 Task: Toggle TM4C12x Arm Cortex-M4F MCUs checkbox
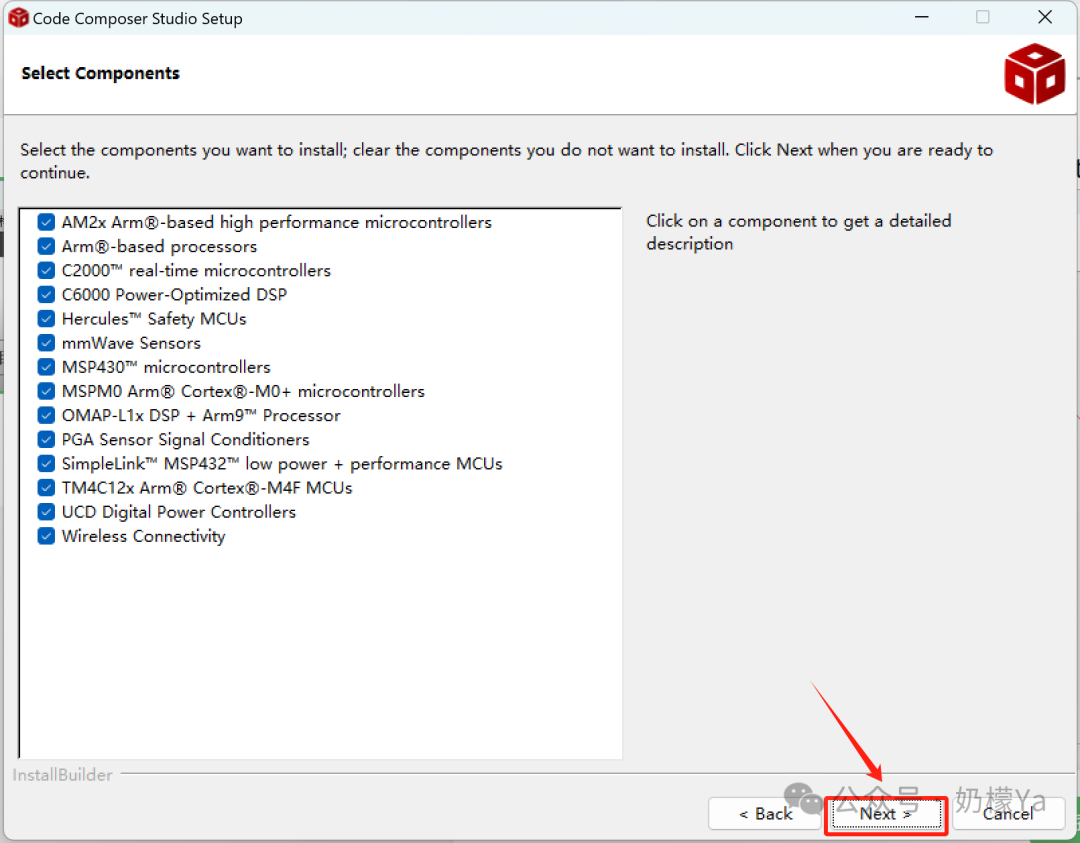click(46, 488)
